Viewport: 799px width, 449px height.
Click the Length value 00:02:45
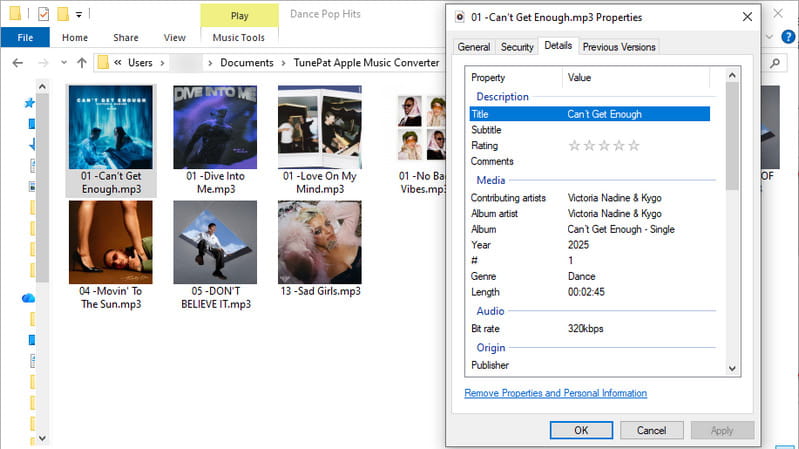pyautogui.click(x=586, y=292)
